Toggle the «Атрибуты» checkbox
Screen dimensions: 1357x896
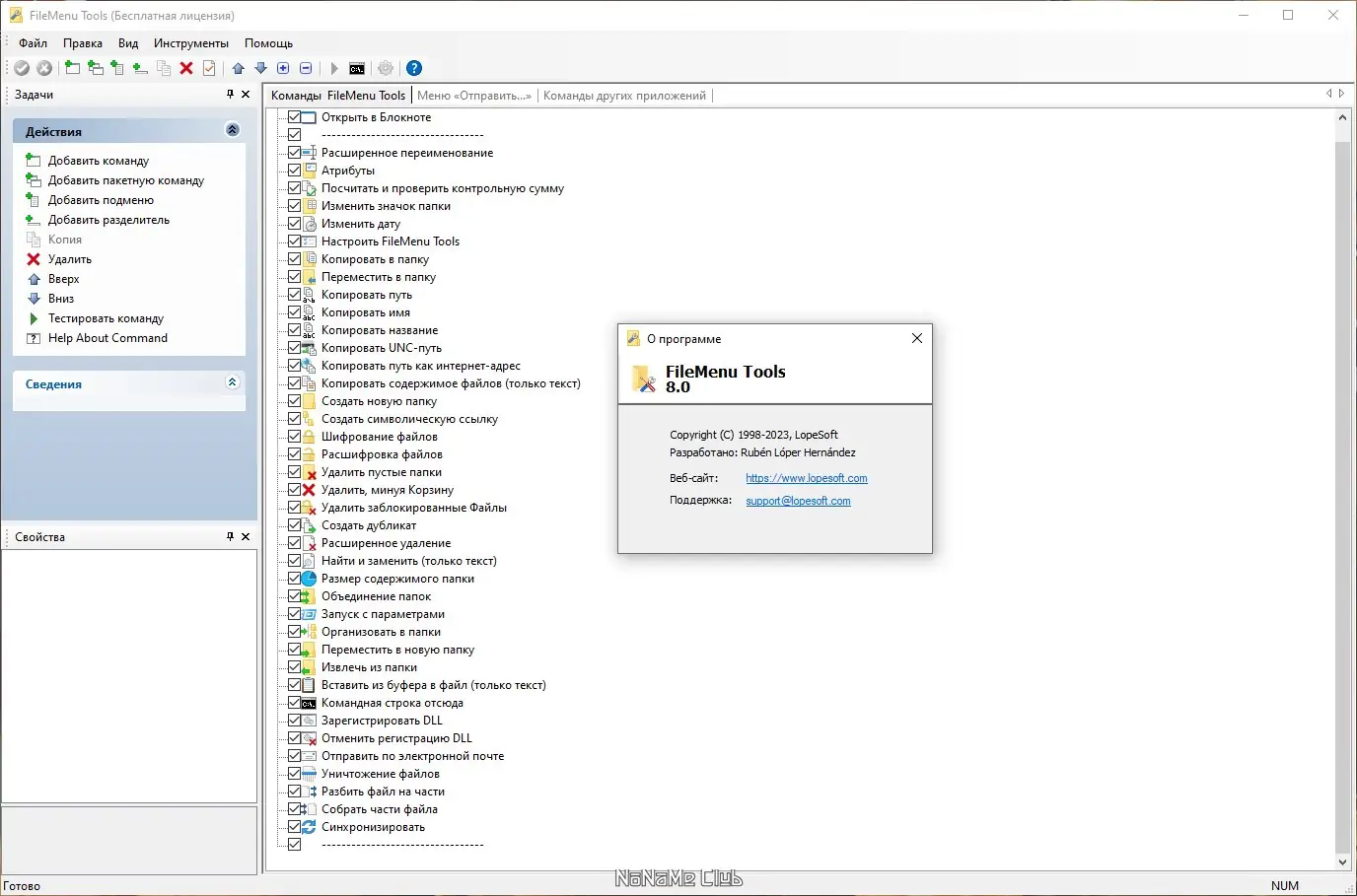pyautogui.click(x=294, y=171)
